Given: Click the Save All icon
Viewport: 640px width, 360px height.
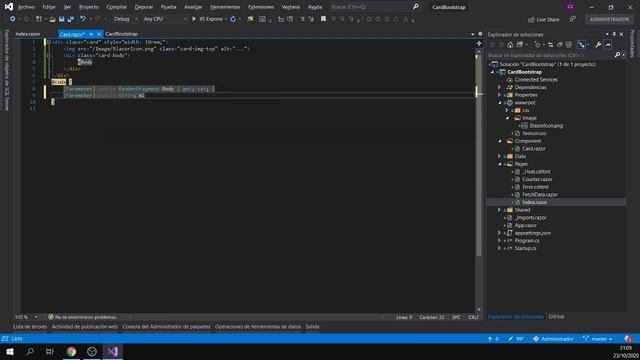Looking at the screenshot, I should [71, 19].
